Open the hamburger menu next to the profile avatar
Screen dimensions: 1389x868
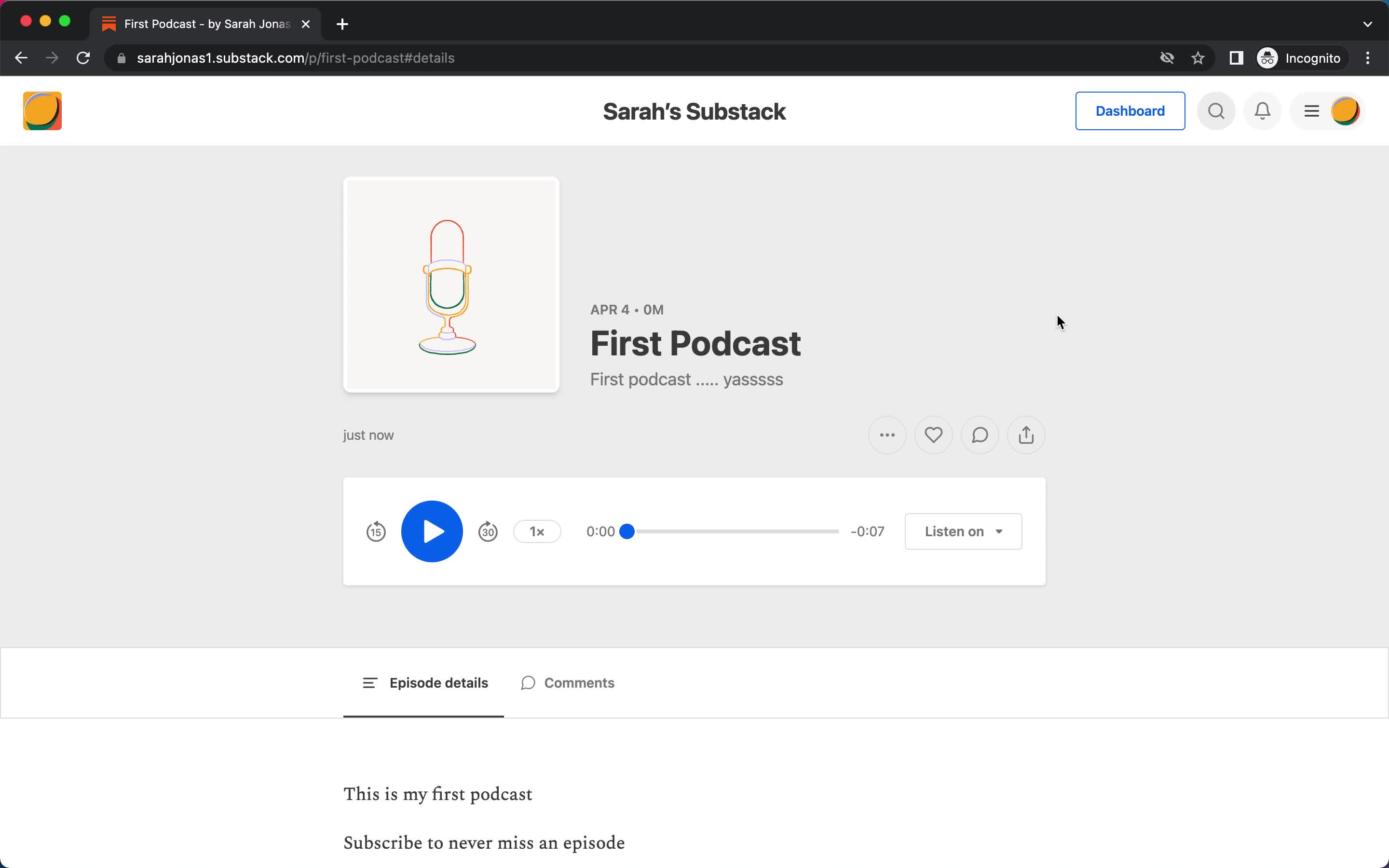click(1311, 111)
